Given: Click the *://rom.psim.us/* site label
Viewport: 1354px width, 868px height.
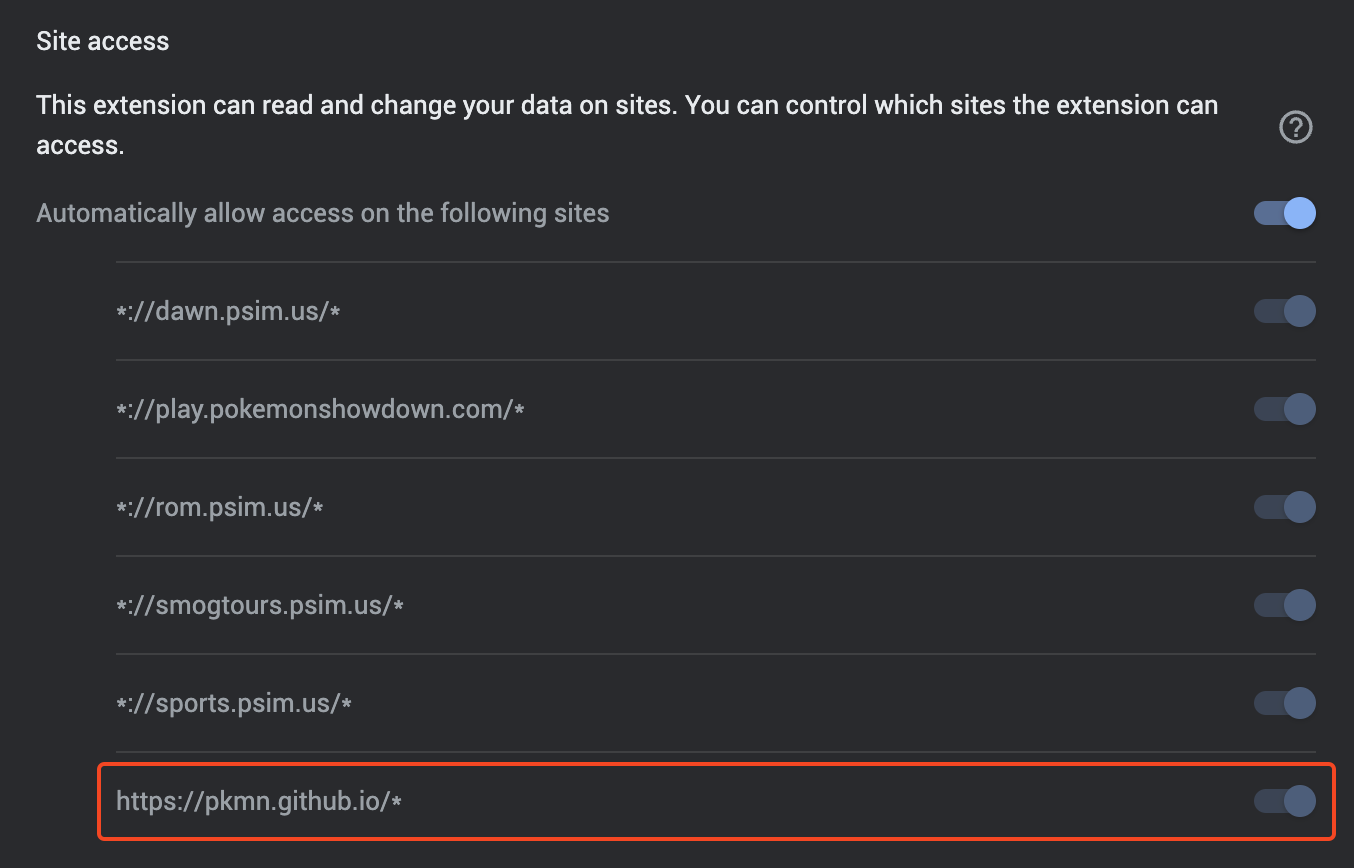Looking at the screenshot, I should (219, 508).
